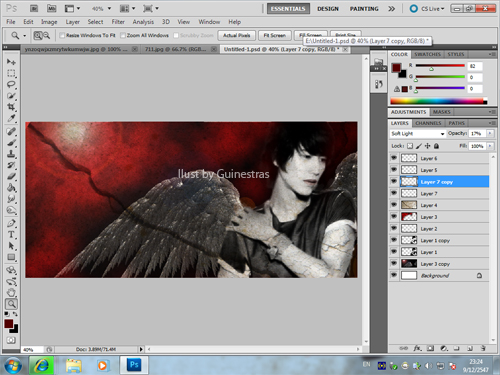Select Layer 1 copy in layers list

(x=439, y=240)
